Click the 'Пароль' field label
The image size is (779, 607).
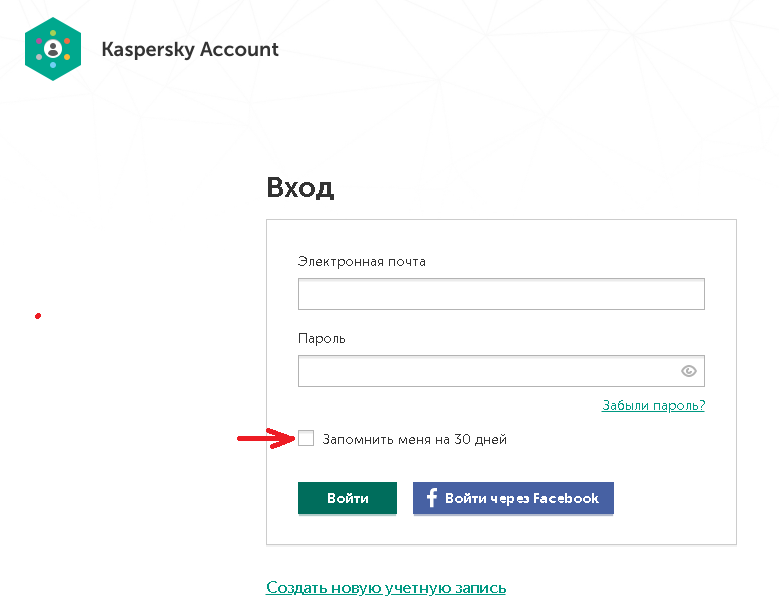322,339
